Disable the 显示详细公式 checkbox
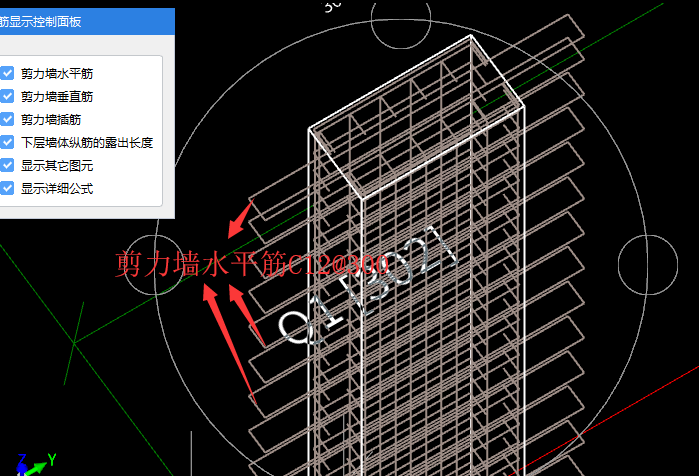This screenshot has height=476, width=699. coord(7,188)
